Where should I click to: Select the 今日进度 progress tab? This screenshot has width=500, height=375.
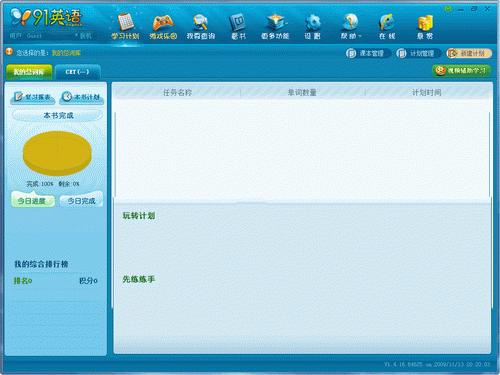(x=33, y=200)
